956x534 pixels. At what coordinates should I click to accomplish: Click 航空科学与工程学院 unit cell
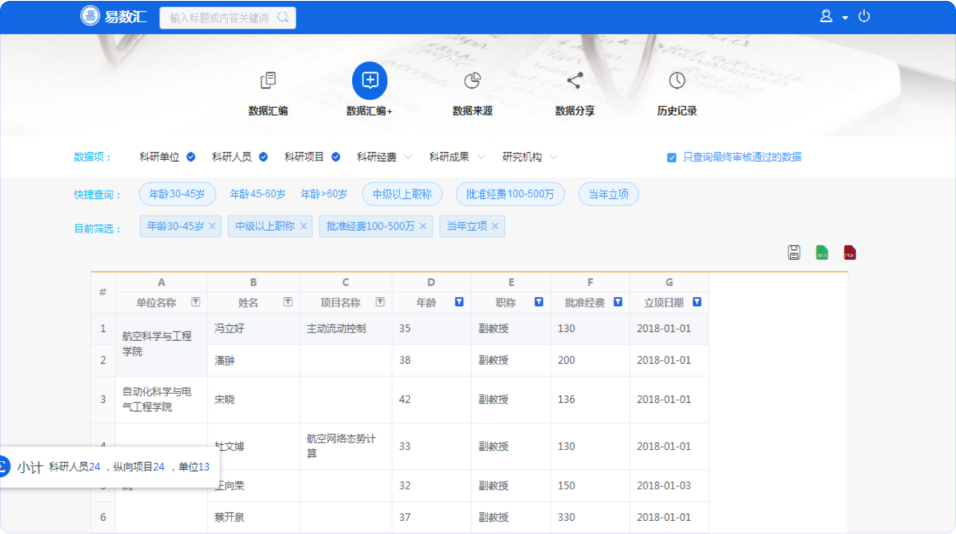(x=162, y=344)
